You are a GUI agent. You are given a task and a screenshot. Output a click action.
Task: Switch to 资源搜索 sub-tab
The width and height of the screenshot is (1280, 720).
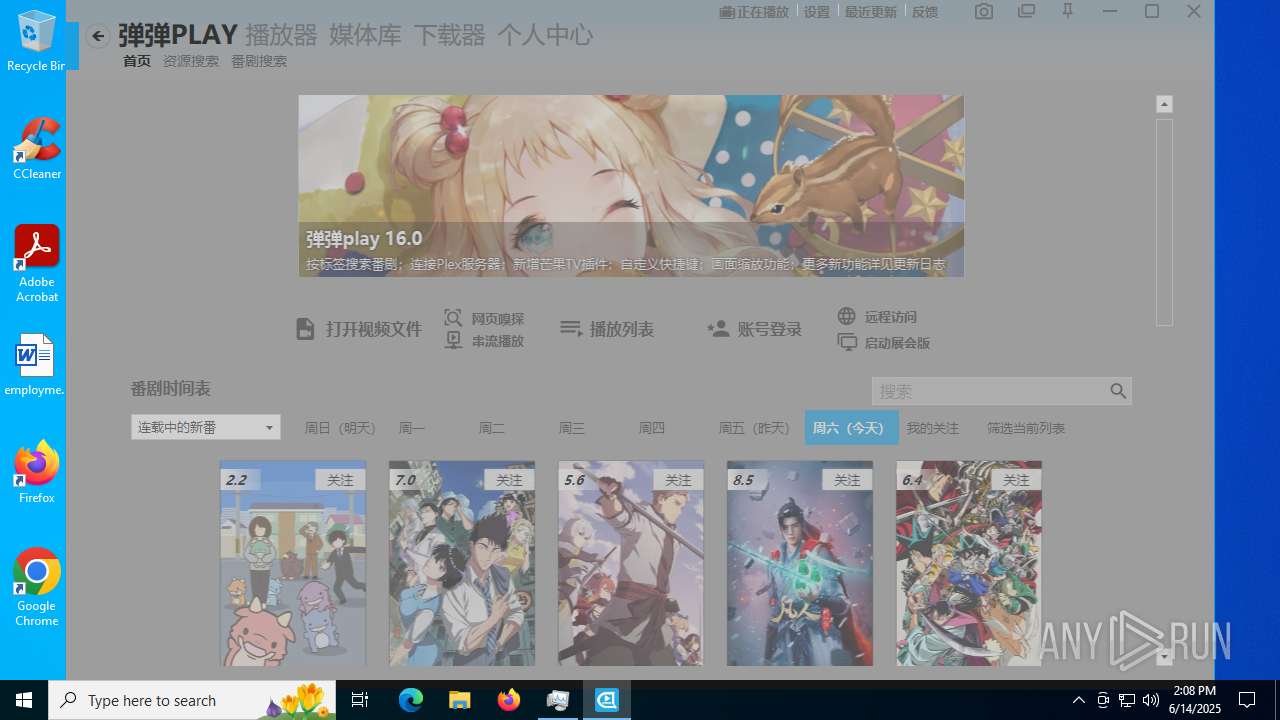click(x=191, y=61)
